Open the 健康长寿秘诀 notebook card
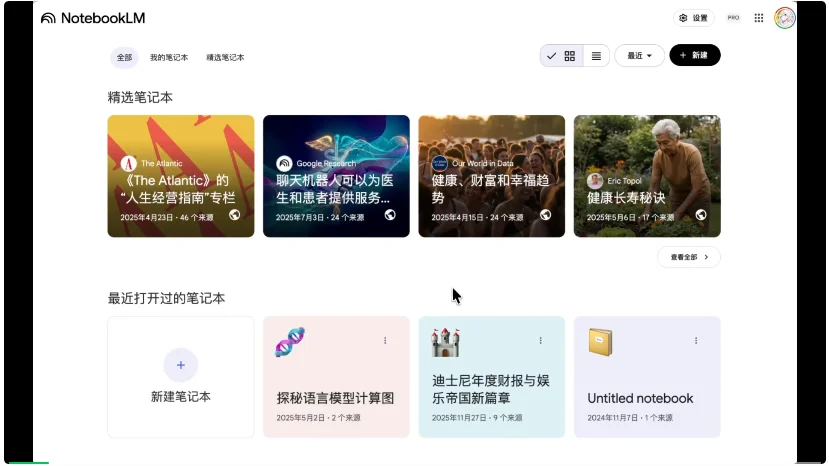The image size is (829, 466). coord(647,176)
